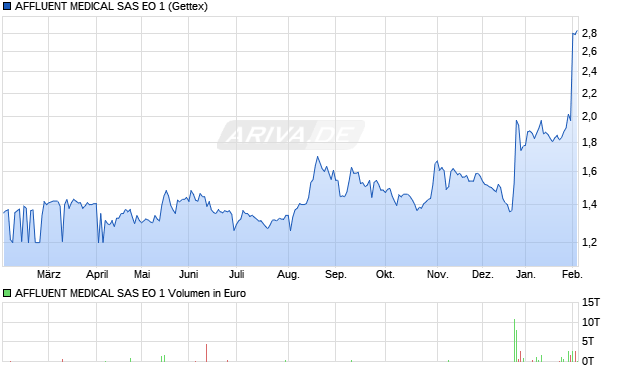This screenshot has width=620, height=371.
Task: Click the 10T volume axis label
Action: [x=591, y=322]
